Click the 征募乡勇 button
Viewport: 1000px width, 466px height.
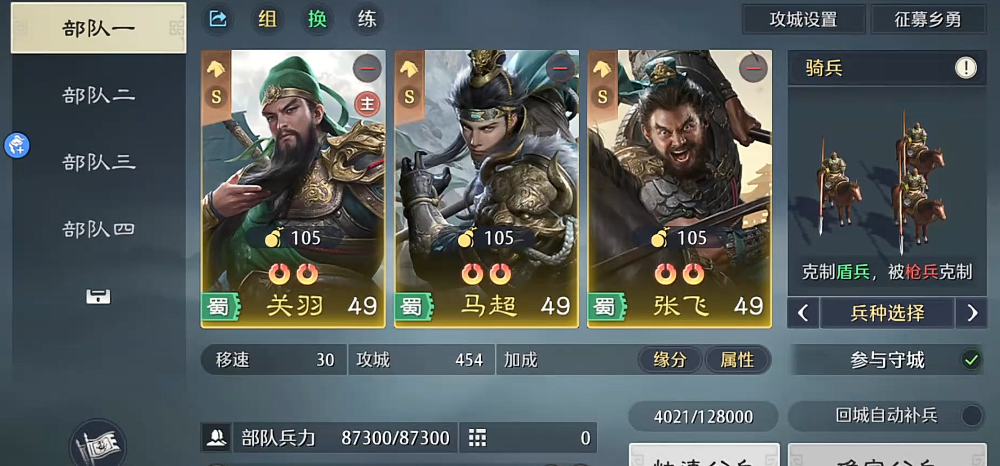point(927,19)
